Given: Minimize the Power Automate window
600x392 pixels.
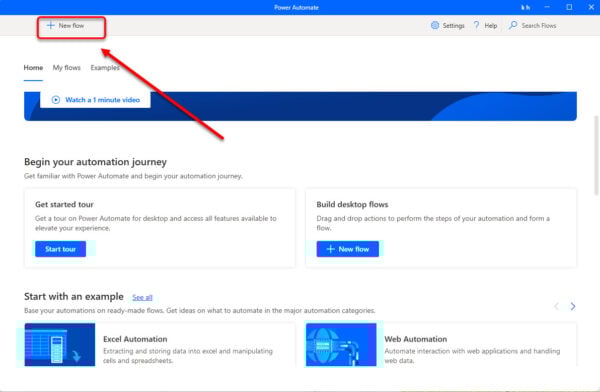Looking at the screenshot, I should coord(547,7).
